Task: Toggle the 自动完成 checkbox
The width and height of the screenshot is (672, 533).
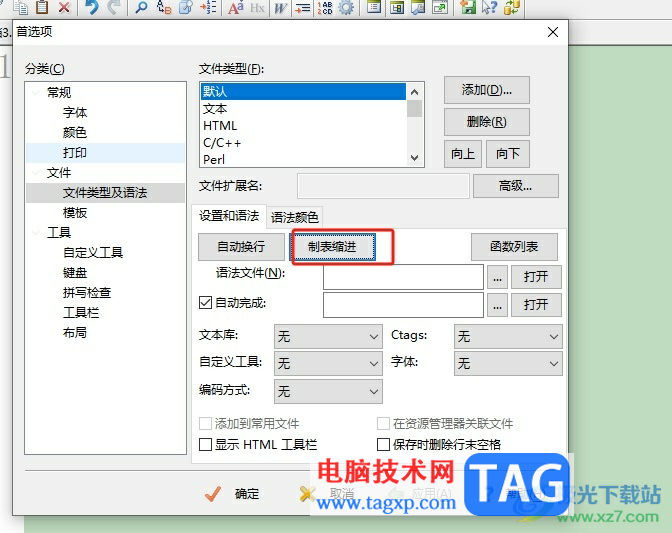Action: 205,302
